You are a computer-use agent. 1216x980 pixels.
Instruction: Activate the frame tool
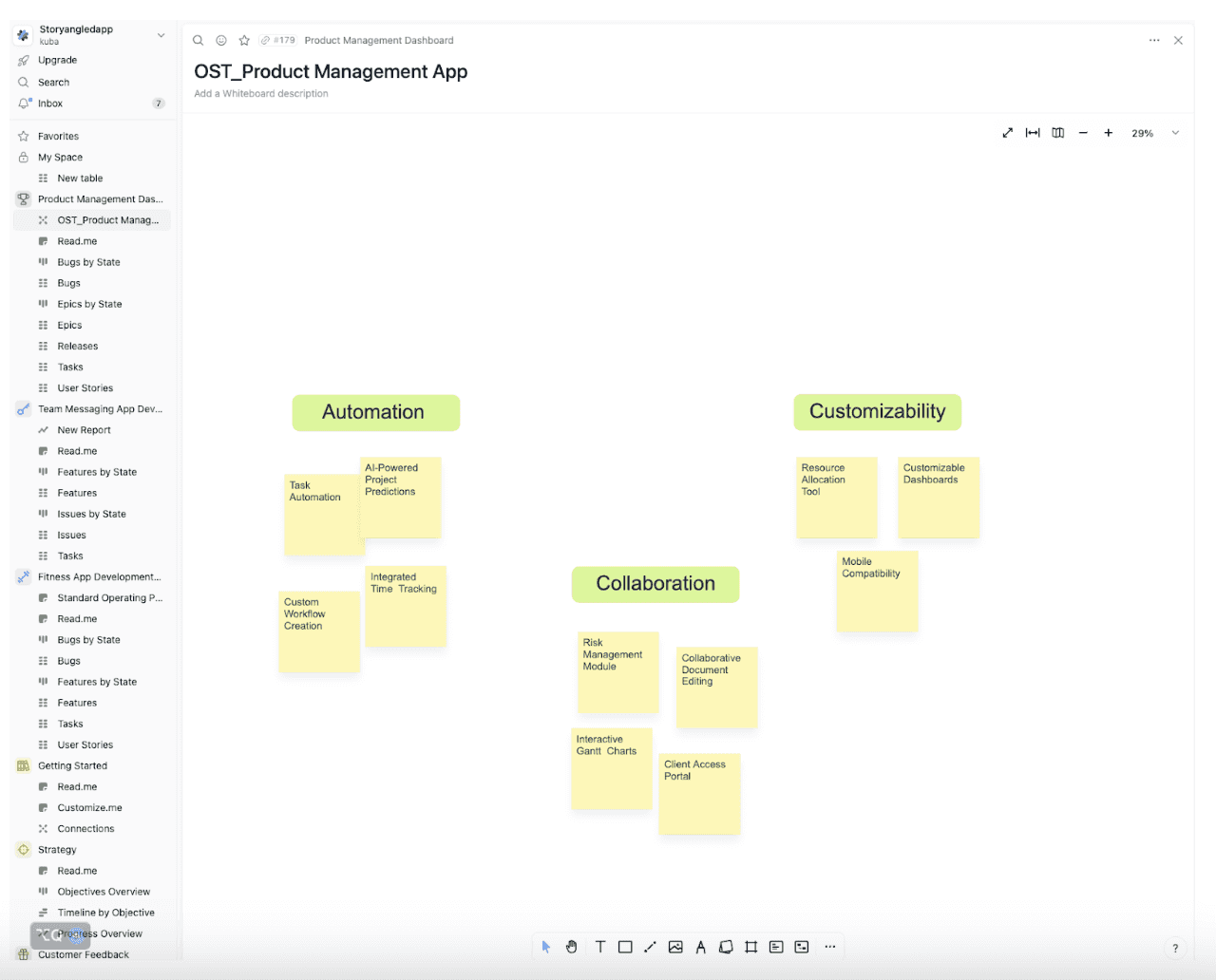pyautogui.click(x=751, y=947)
